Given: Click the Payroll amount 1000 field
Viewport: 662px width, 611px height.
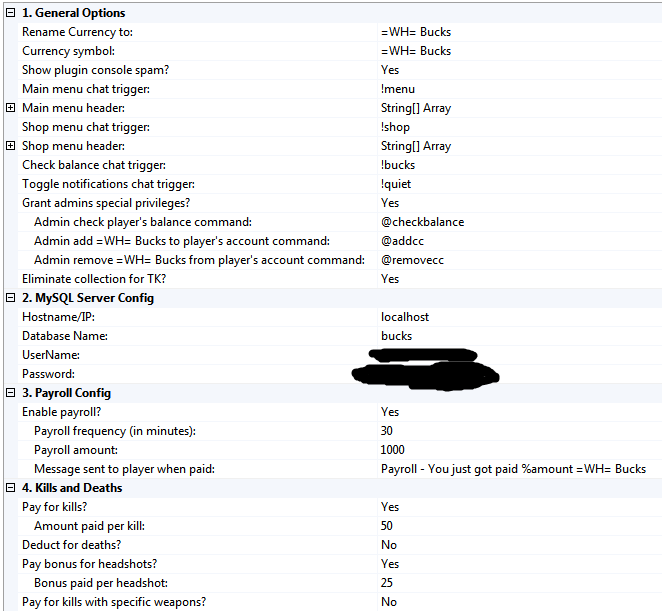Looking at the screenshot, I should pyautogui.click(x=393, y=450).
